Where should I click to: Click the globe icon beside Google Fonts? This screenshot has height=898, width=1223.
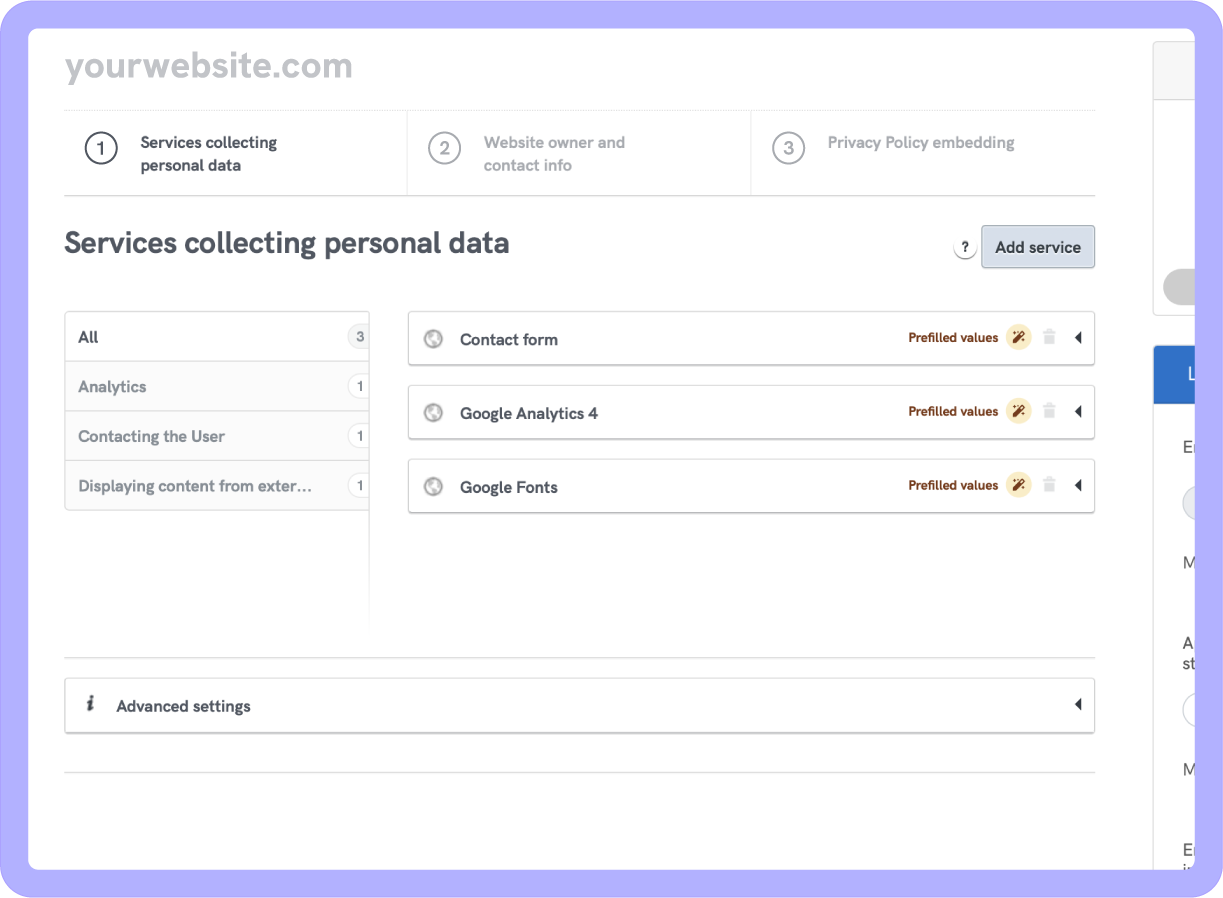click(433, 487)
